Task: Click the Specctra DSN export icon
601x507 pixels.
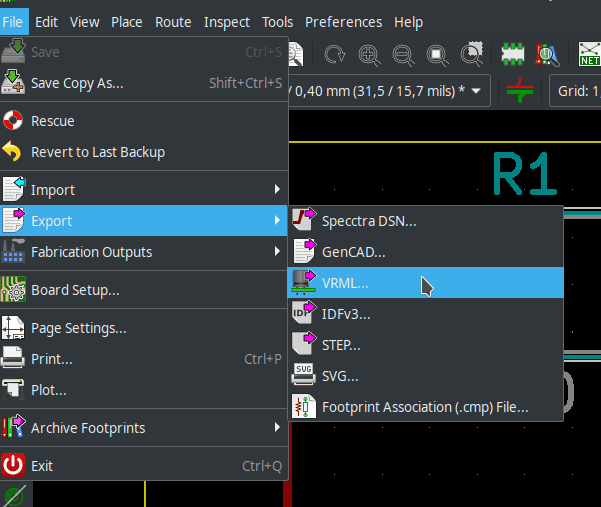Action: 304,219
